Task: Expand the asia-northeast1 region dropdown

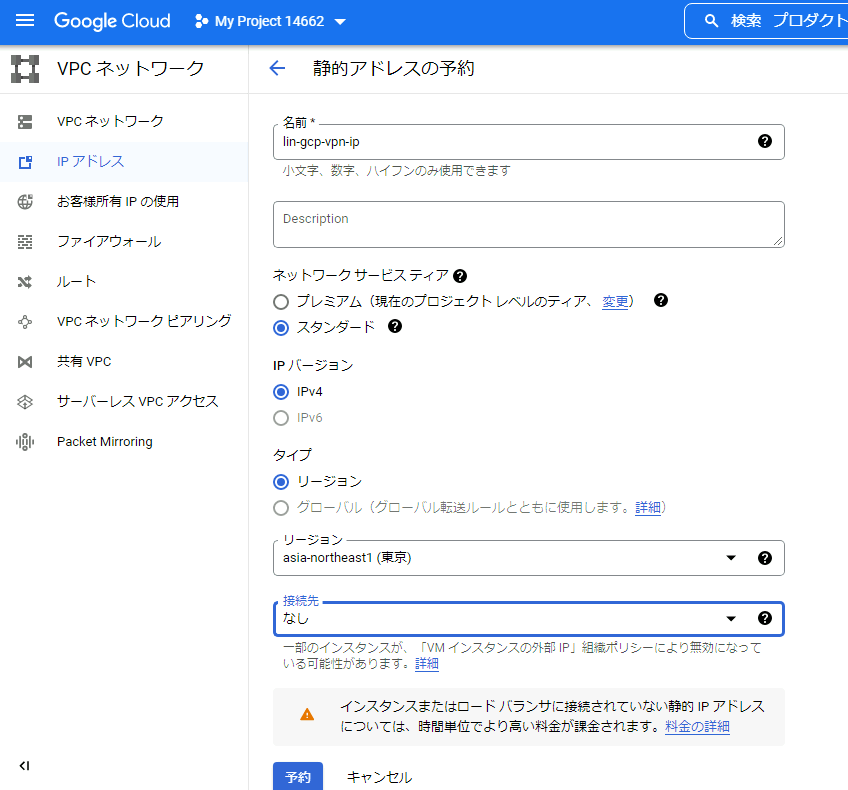Action: [x=730, y=558]
